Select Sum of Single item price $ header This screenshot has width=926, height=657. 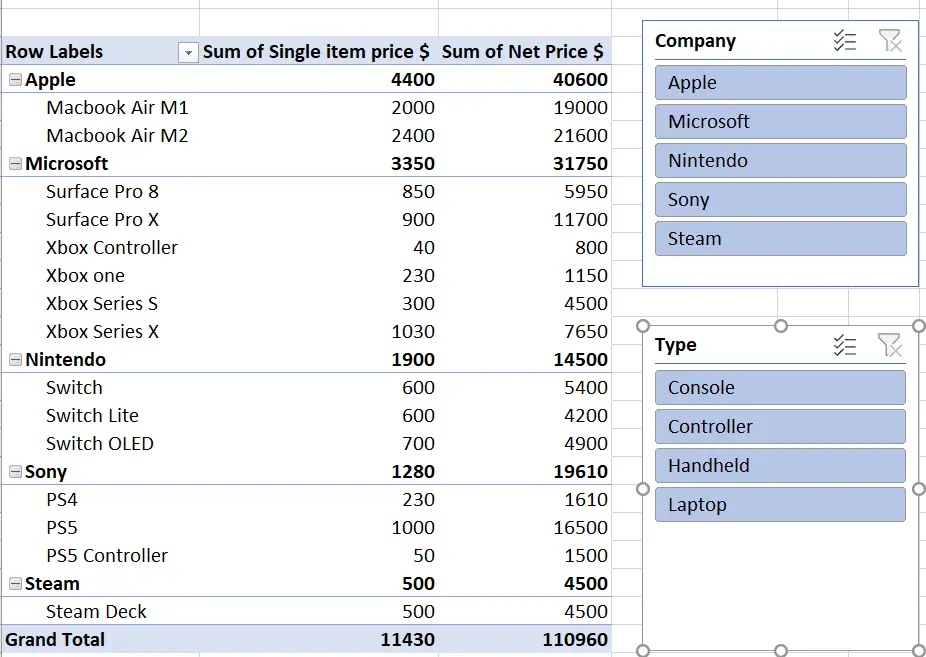tap(316, 52)
